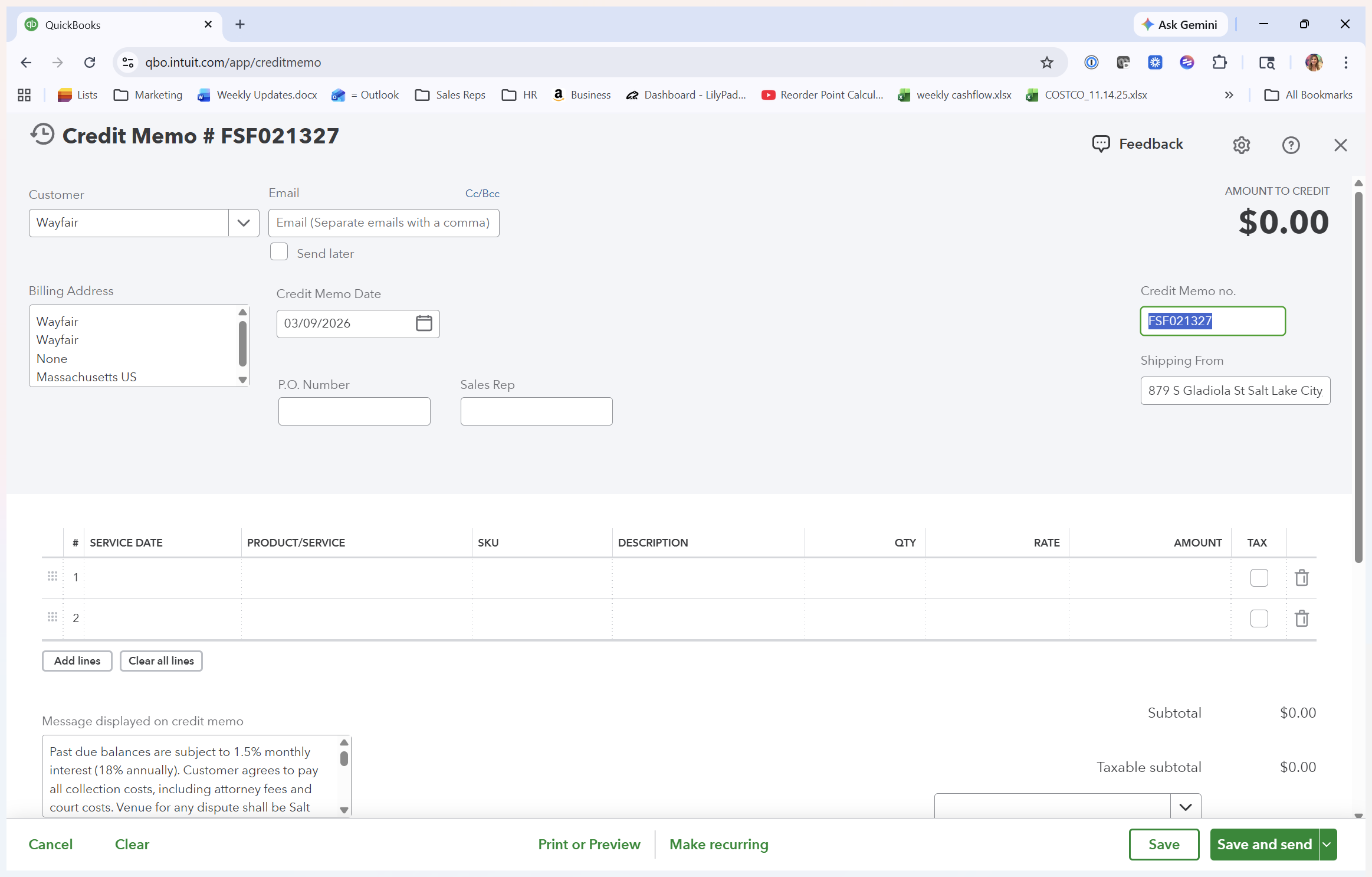Click the P.O. Number input field

coord(354,411)
